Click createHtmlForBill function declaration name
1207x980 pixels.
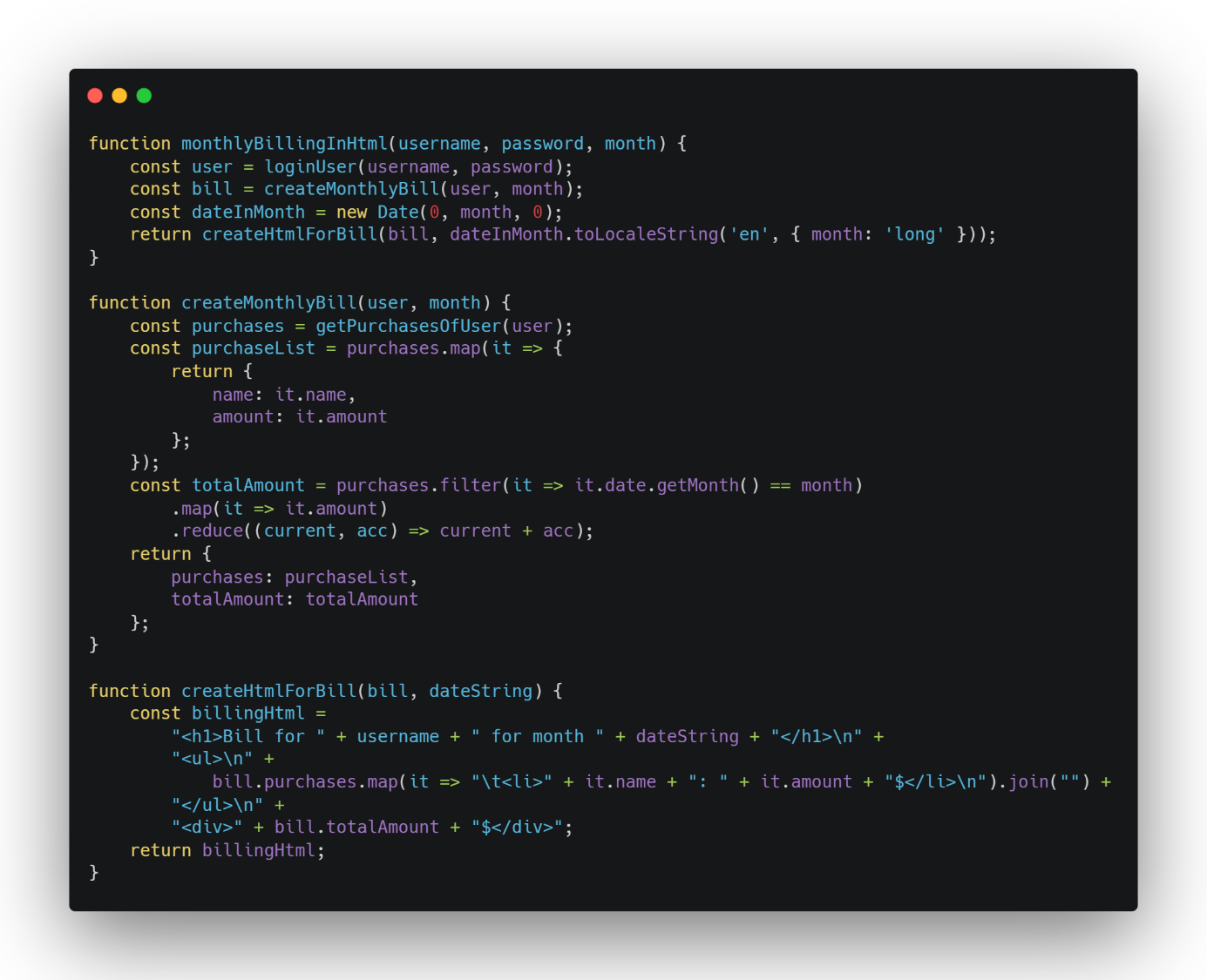point(269,691)
